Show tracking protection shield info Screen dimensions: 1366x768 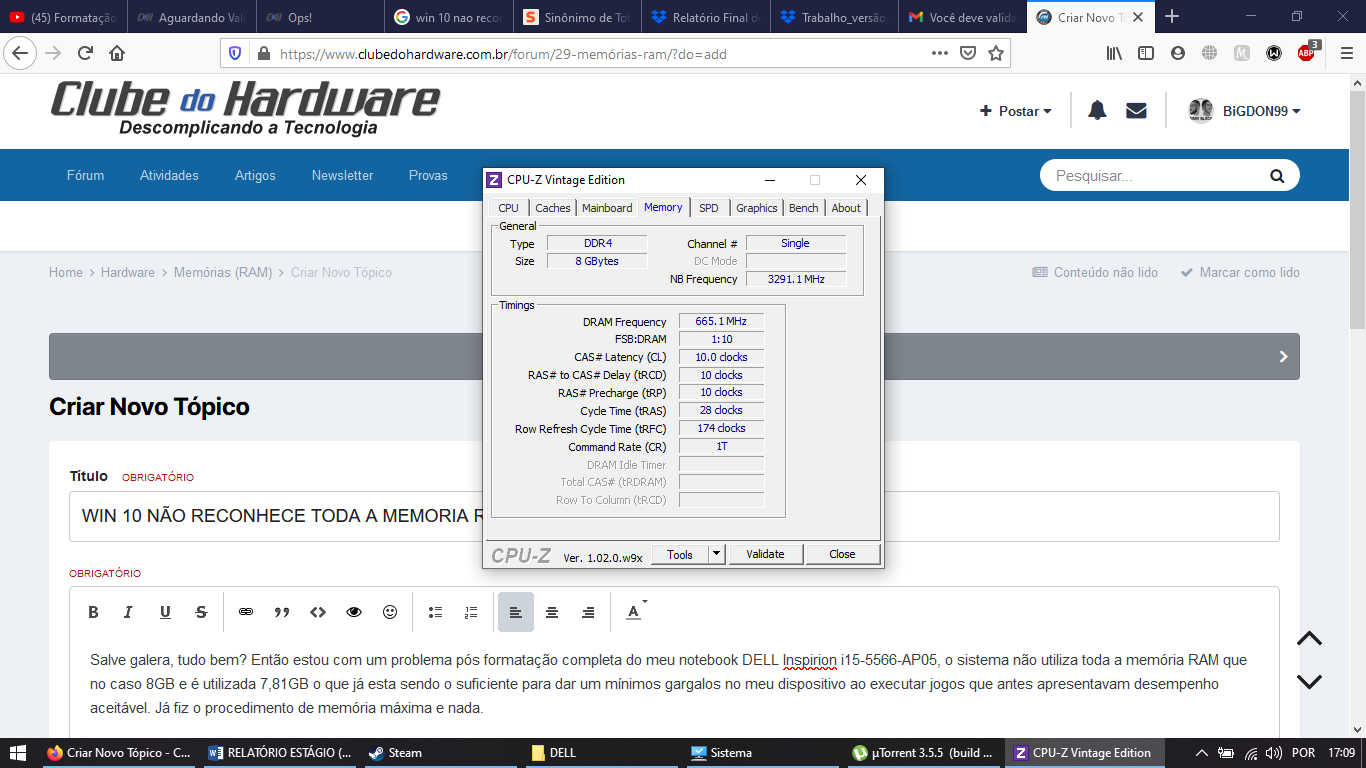[x=236, y=54]
